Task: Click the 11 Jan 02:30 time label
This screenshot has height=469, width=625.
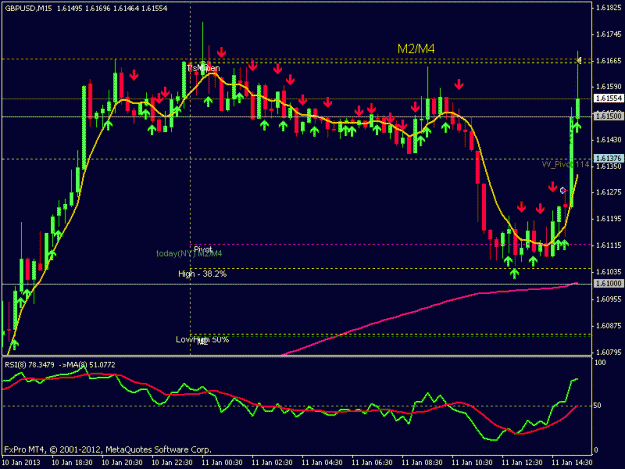Action: coord(272,463)
